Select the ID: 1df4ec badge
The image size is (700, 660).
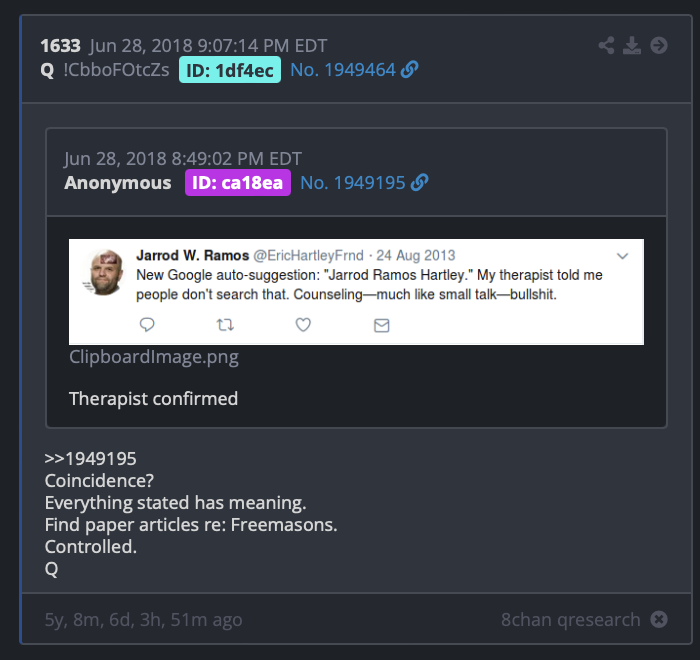pos(230,70)
